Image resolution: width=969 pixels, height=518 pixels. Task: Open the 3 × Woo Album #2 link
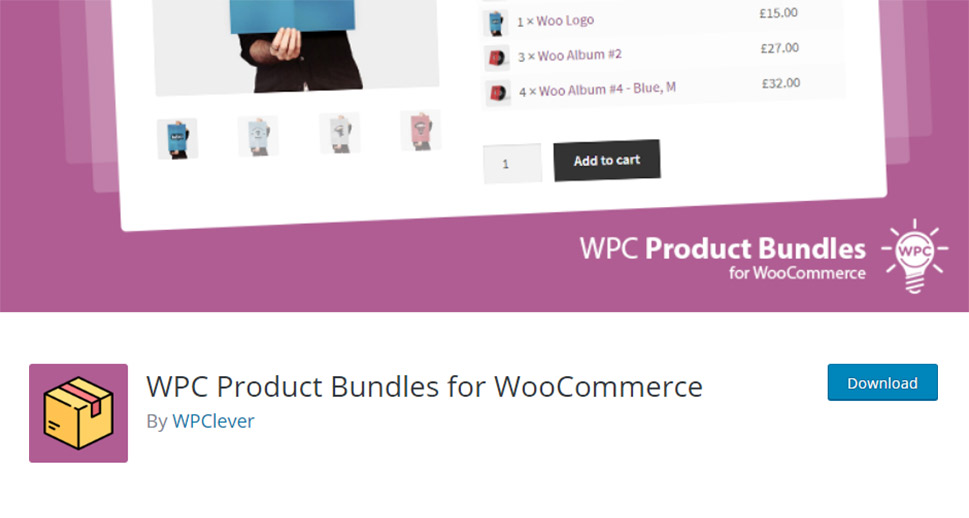click(x=570, y=55)
